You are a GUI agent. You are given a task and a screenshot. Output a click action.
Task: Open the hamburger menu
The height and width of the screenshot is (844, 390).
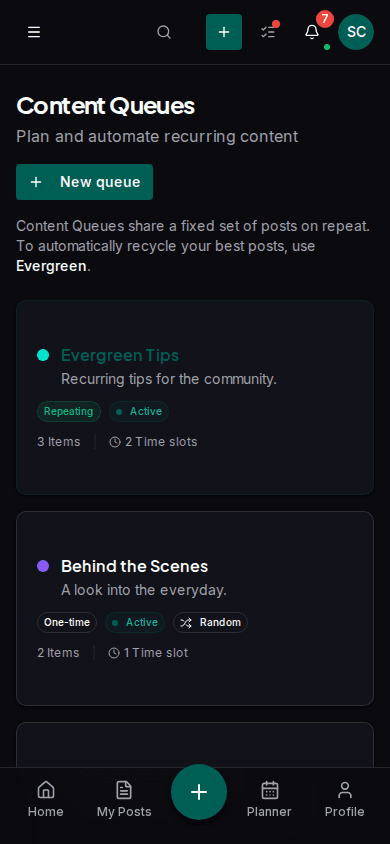pyautogui.click(x=34, y=32)
